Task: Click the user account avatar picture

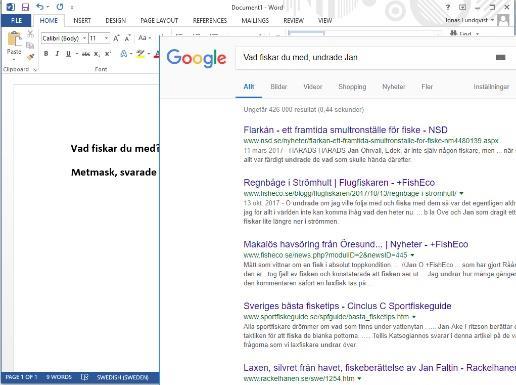Action: point(503,20)
